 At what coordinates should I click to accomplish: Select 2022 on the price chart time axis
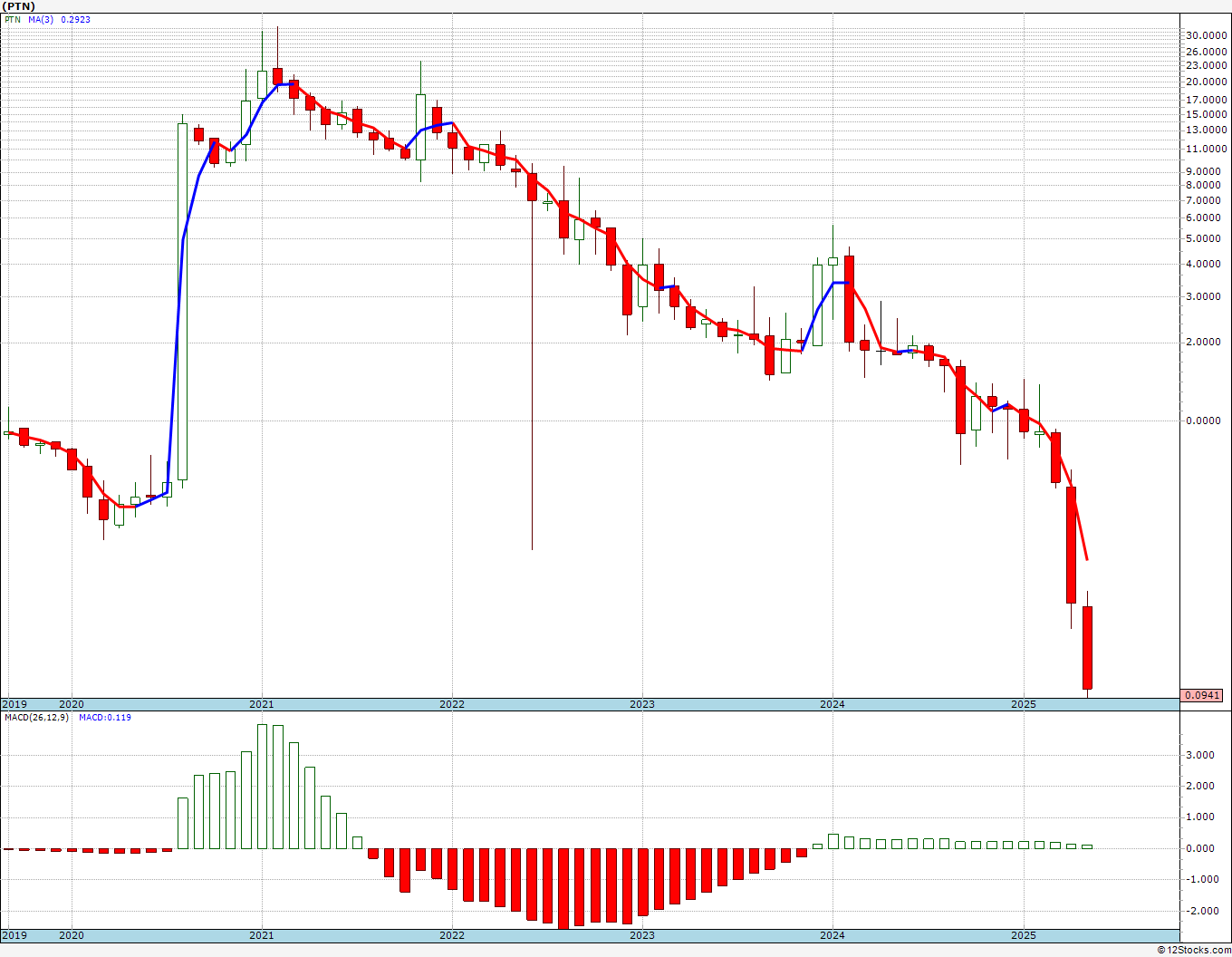tap(451, 704)
